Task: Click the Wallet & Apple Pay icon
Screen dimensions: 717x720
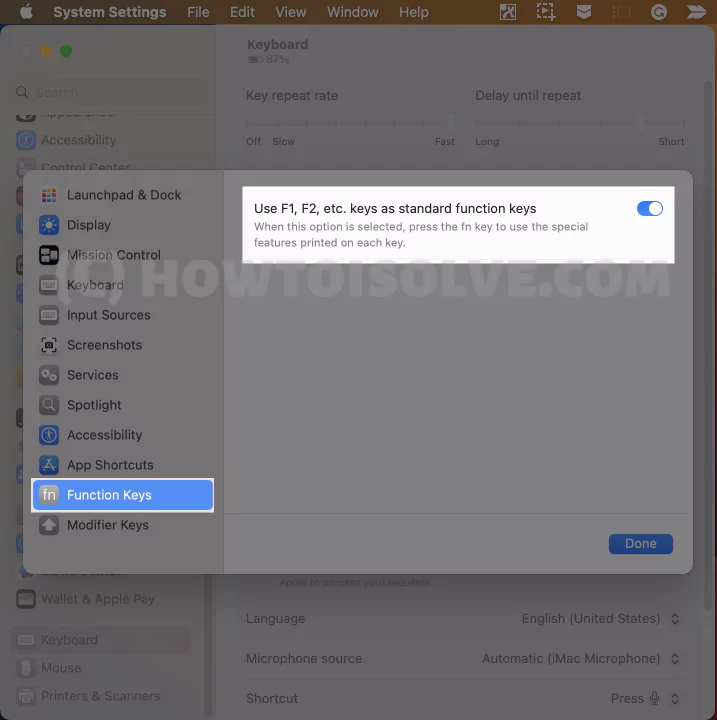Action: click(26, 599)
